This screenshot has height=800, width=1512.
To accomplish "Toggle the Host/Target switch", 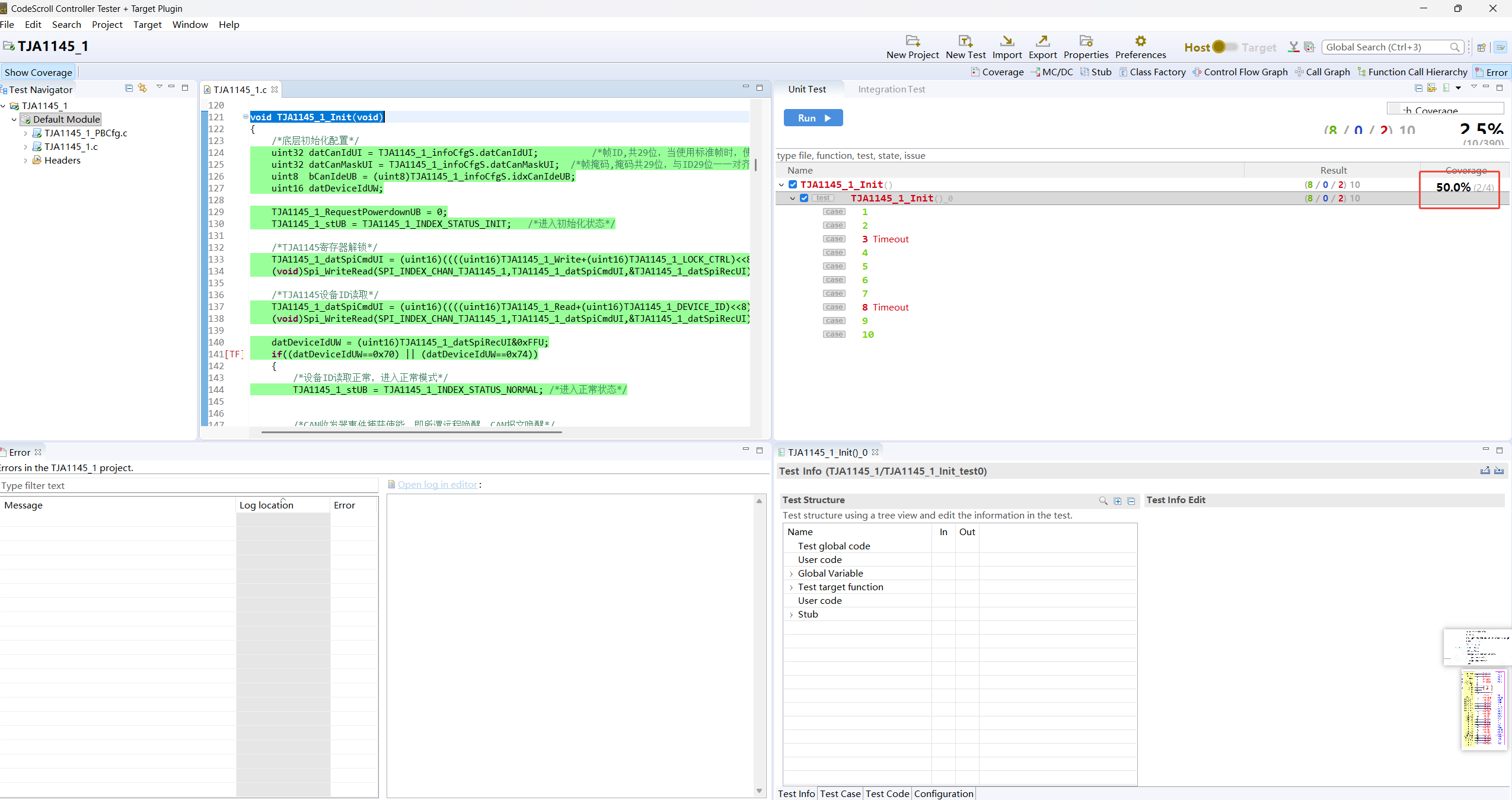I will coord(1224,47).
